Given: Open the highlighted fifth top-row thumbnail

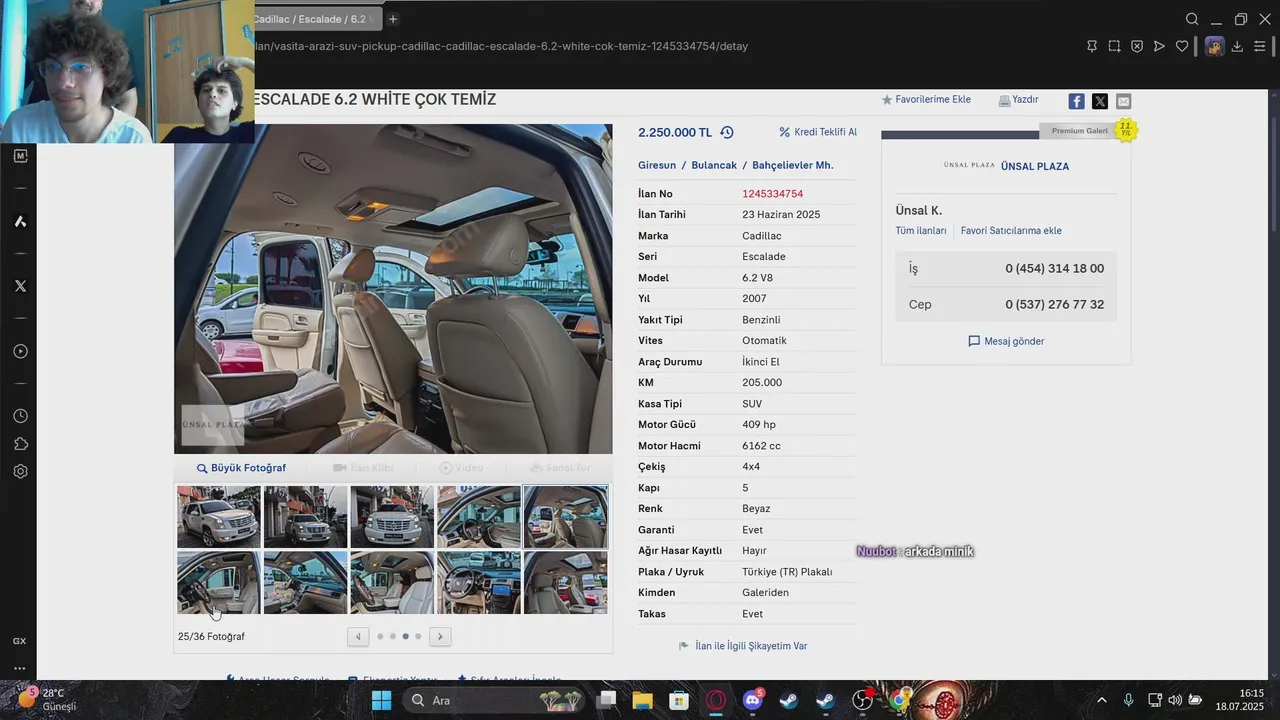Looking at the screenshot, I should click(x=565, y=517).
